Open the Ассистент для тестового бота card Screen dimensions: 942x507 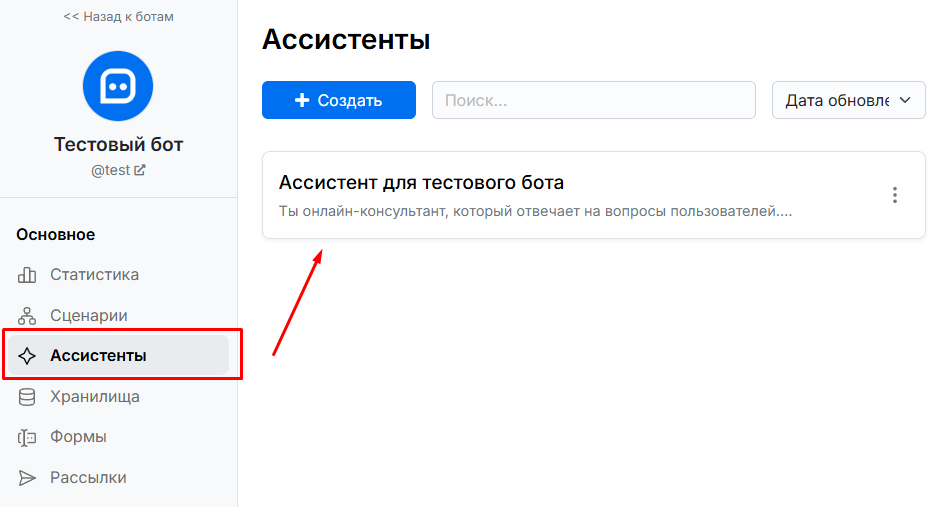coord(594,195)
